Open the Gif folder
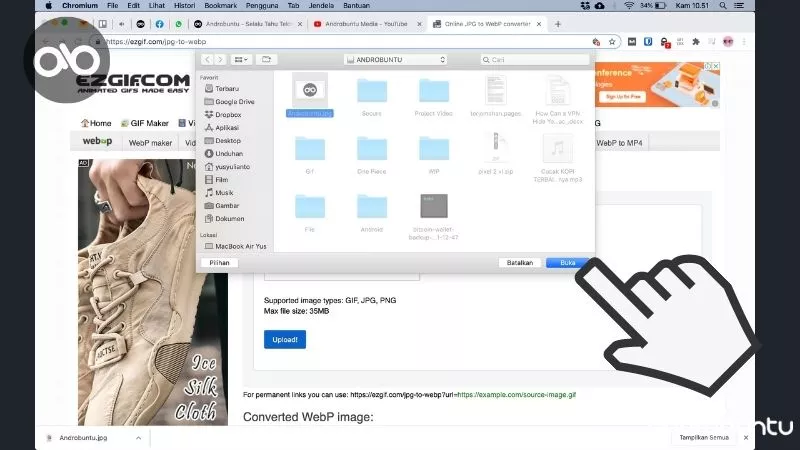The width and height of the screenshot is (800, 450). (x=310, y=148)
